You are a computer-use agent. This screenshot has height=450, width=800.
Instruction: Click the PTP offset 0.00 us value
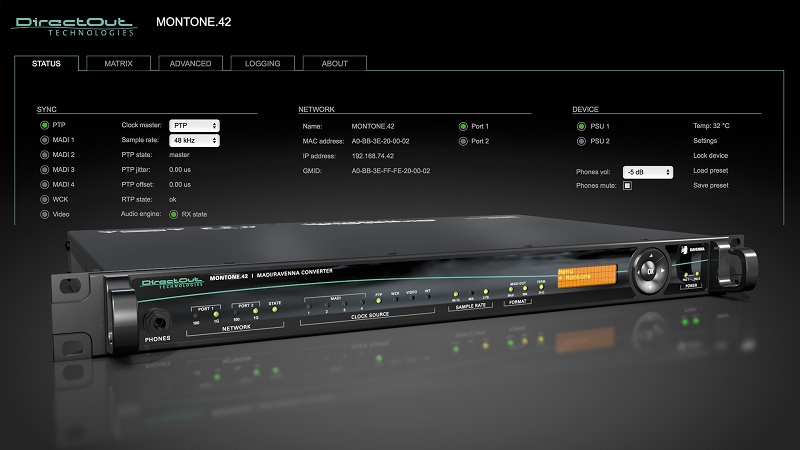click(180, 184)
